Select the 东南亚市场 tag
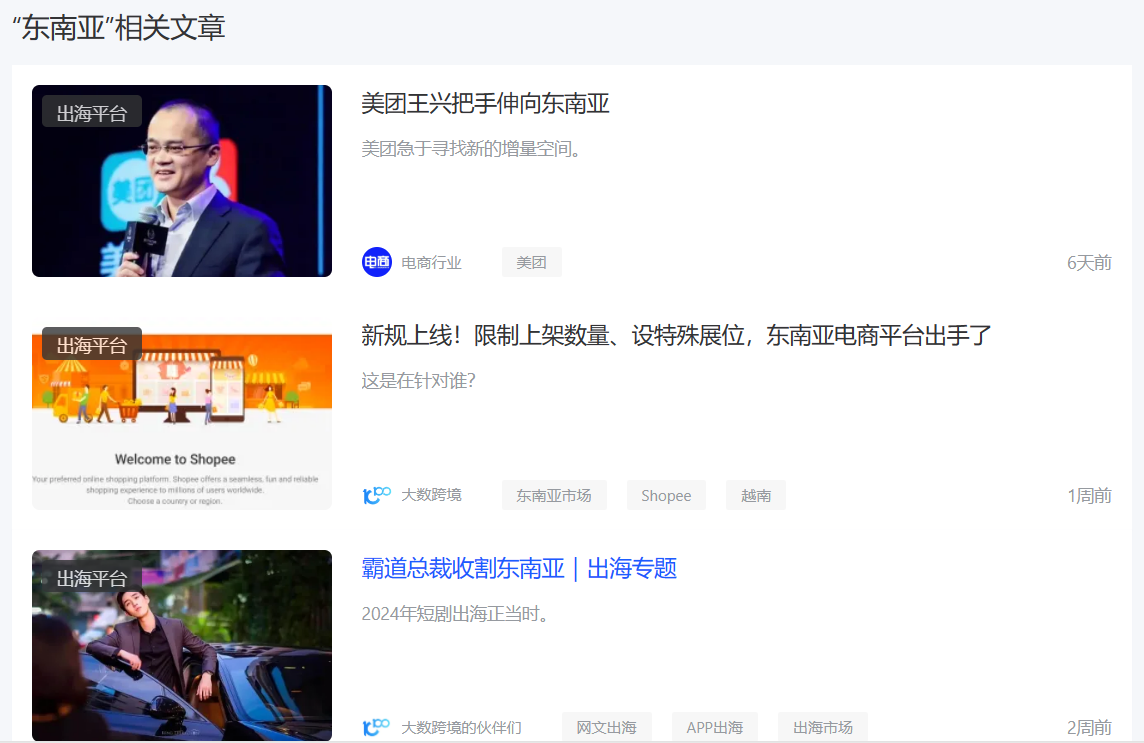The width and height of the screenshot is (1144, 743). tap(554, 495)
